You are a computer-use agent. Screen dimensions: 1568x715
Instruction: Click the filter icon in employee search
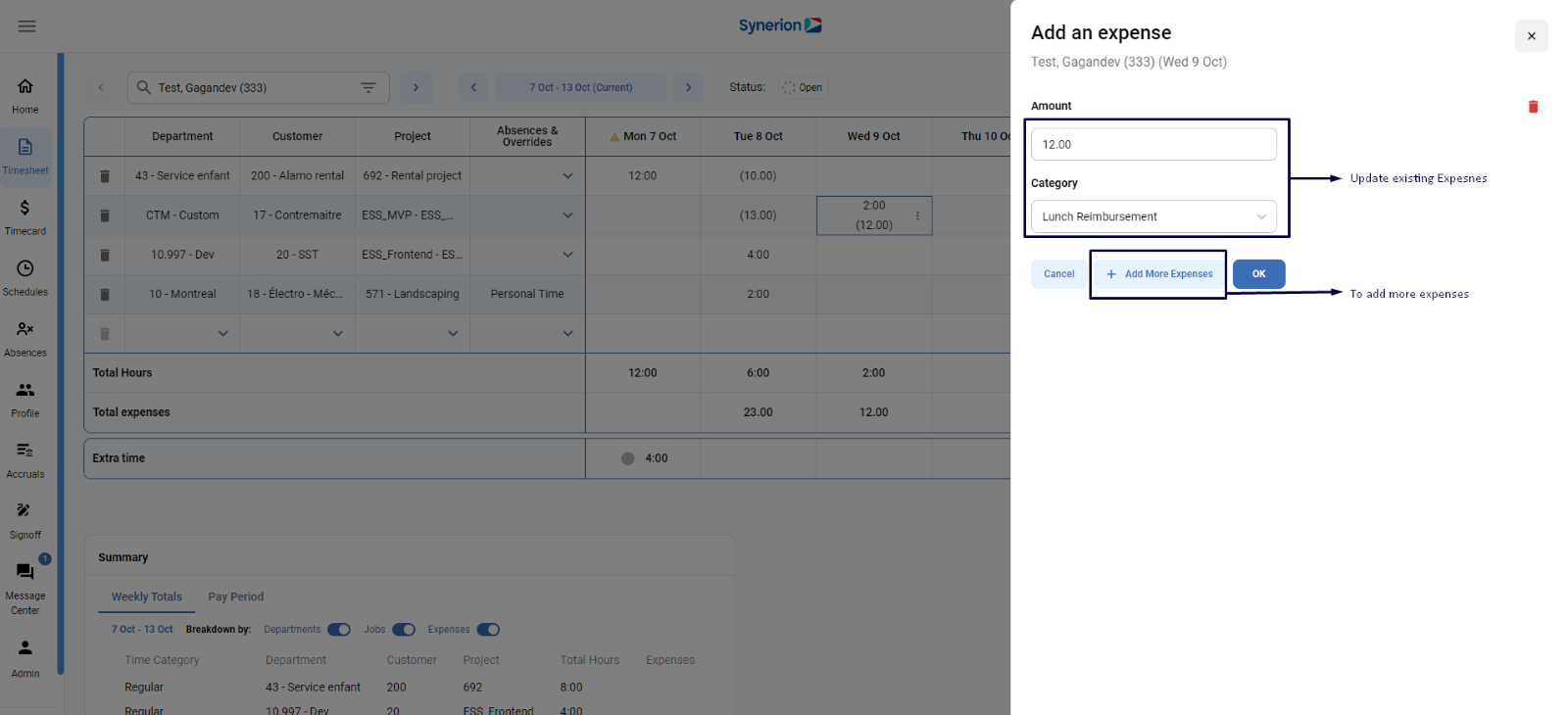pos(368,87)
